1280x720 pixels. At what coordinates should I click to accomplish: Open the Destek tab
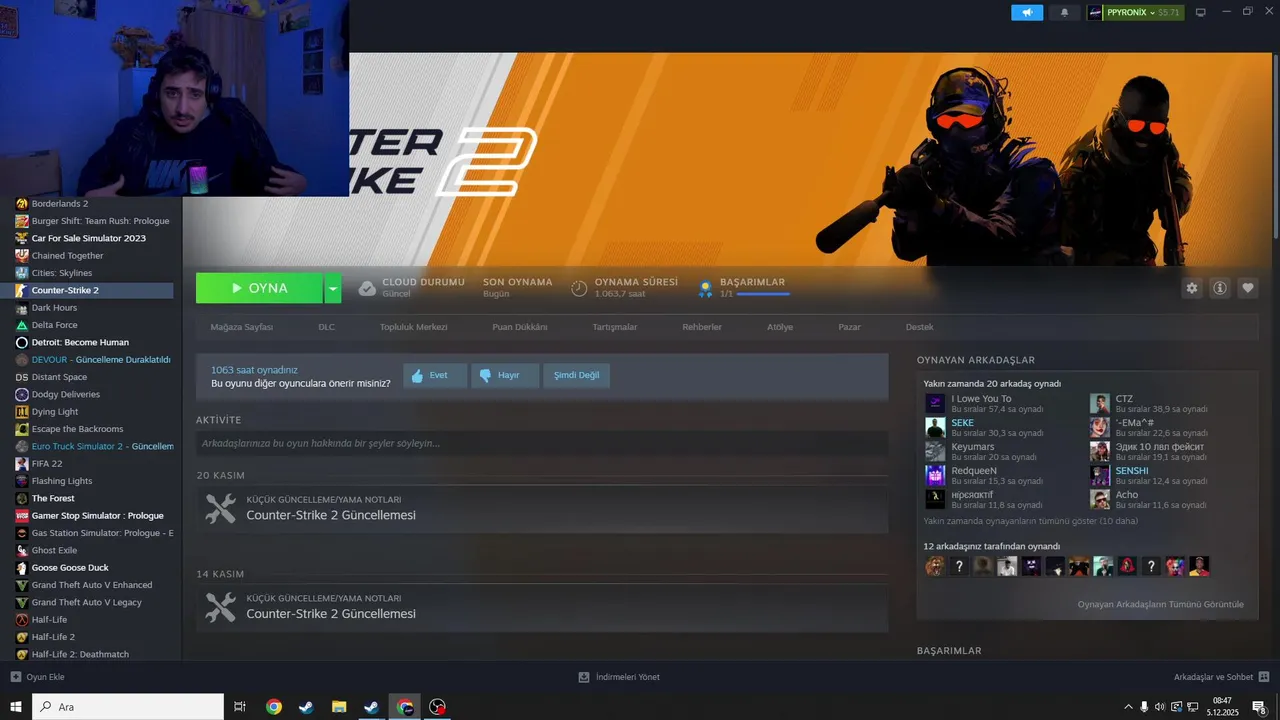[919, 327]
